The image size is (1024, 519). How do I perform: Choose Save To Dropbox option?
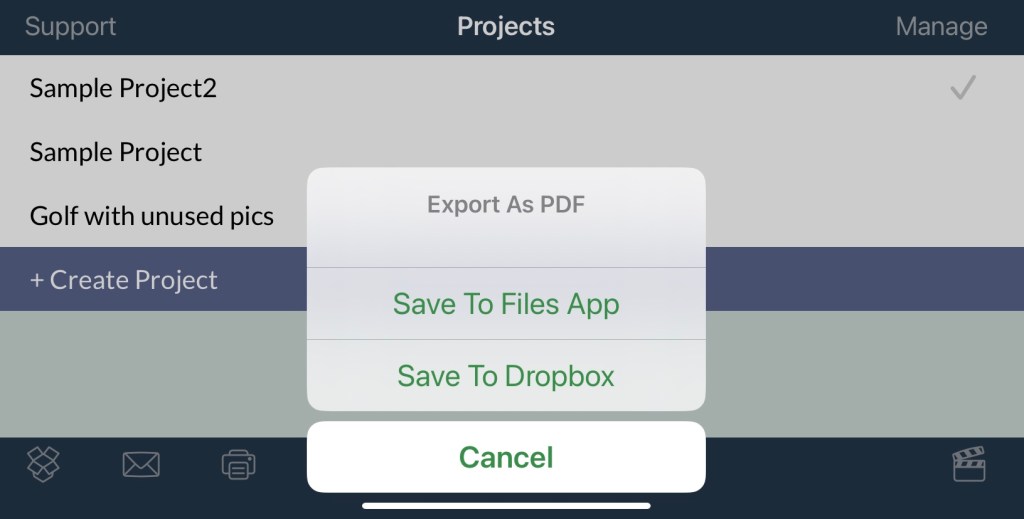(506, 376)
